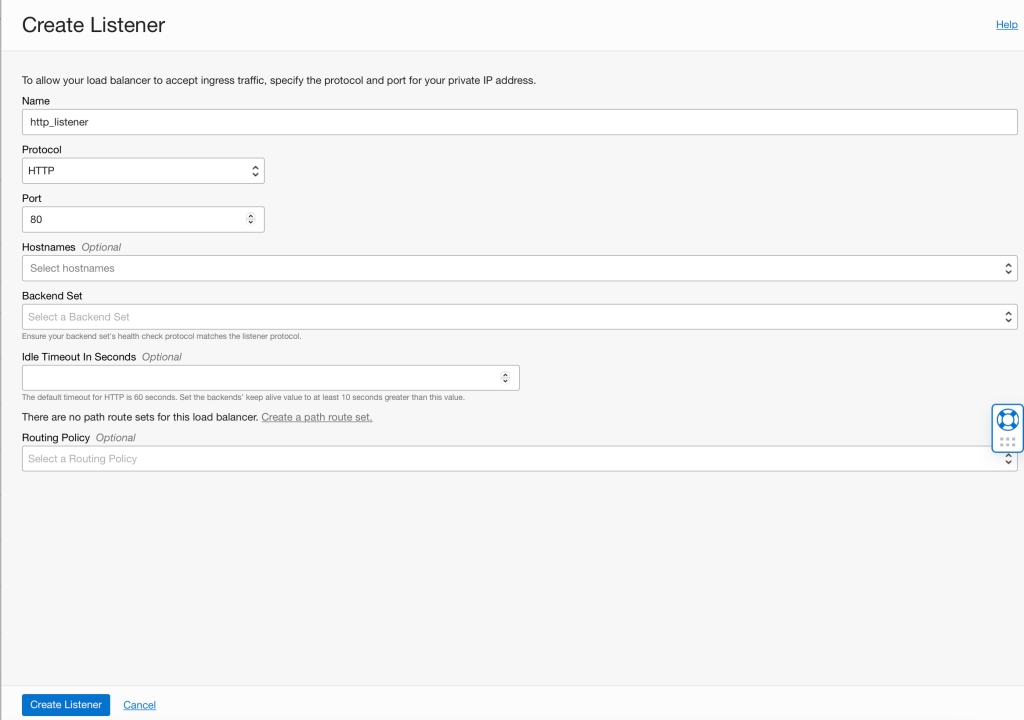Click the chevron arrows on Backend Set selector
The height and width of the screenshot is (720, 1024).
click(1008, 317)
